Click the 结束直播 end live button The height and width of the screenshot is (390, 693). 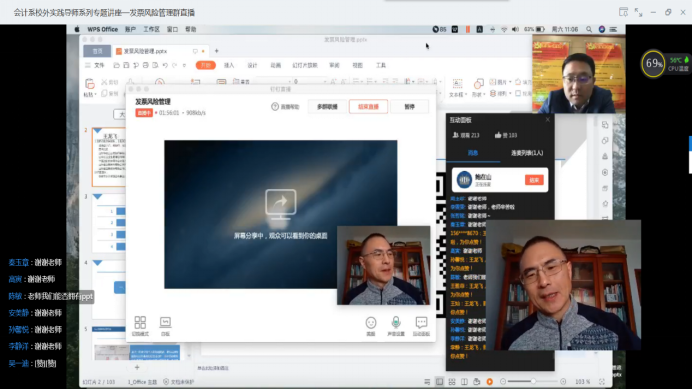(368, 107)
